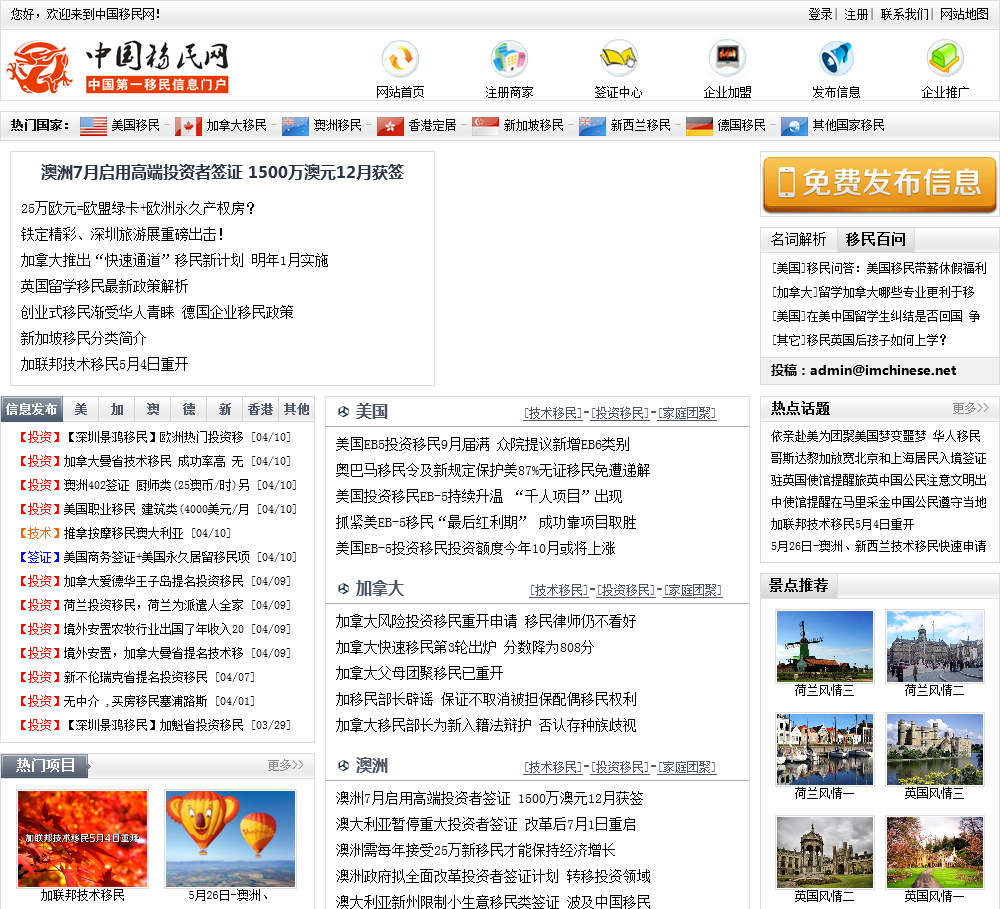Open 美国商务签证 listing with 签证 tag
This screenshot has height=909, width=1000.
pyautogui.click(x=158, y=557)
